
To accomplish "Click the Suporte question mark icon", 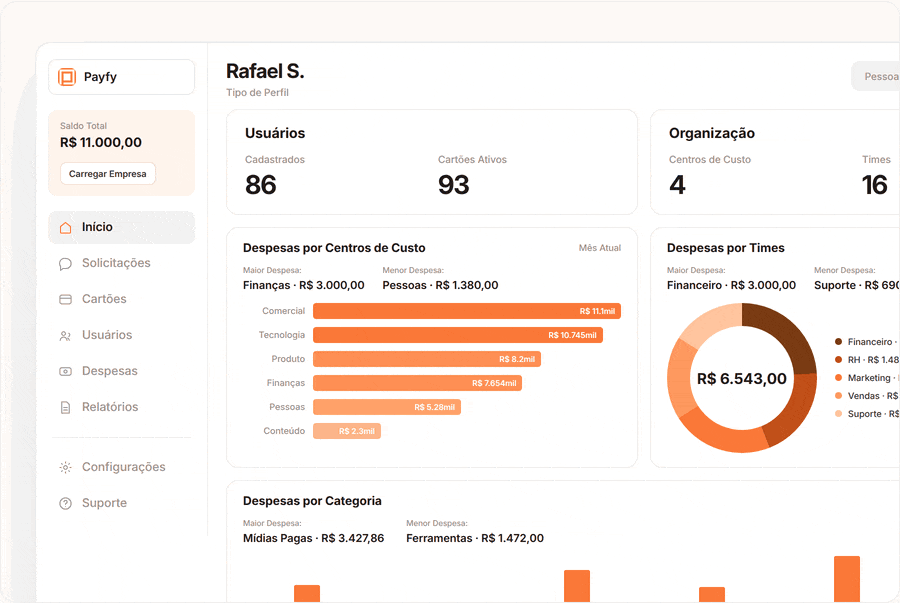I will tap(65, 503).
